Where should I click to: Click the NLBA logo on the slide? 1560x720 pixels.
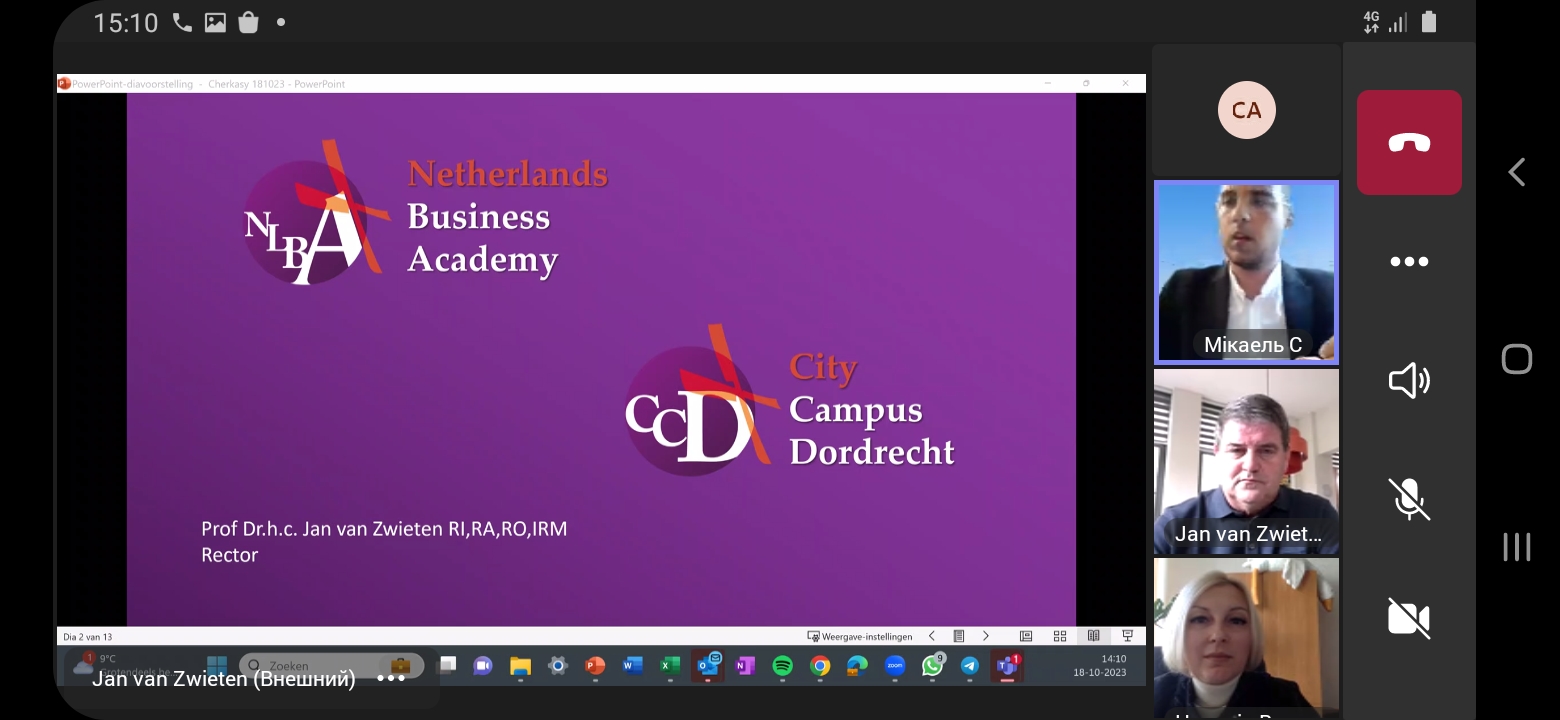(316, 214)
